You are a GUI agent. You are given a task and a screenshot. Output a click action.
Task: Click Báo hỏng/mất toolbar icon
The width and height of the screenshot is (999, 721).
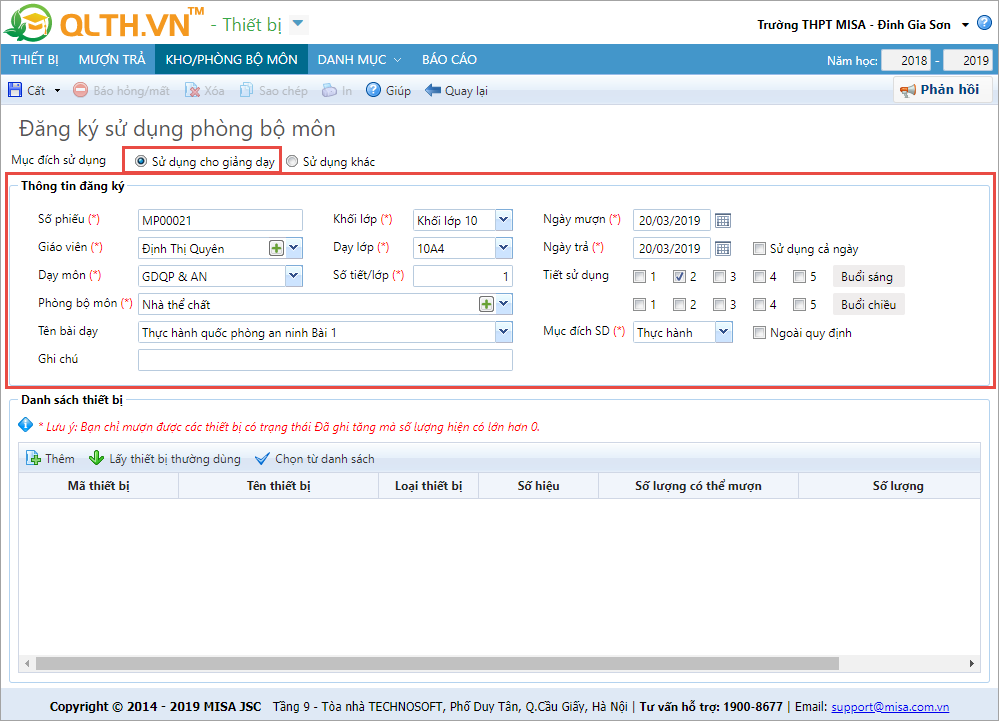coord(80,90)
